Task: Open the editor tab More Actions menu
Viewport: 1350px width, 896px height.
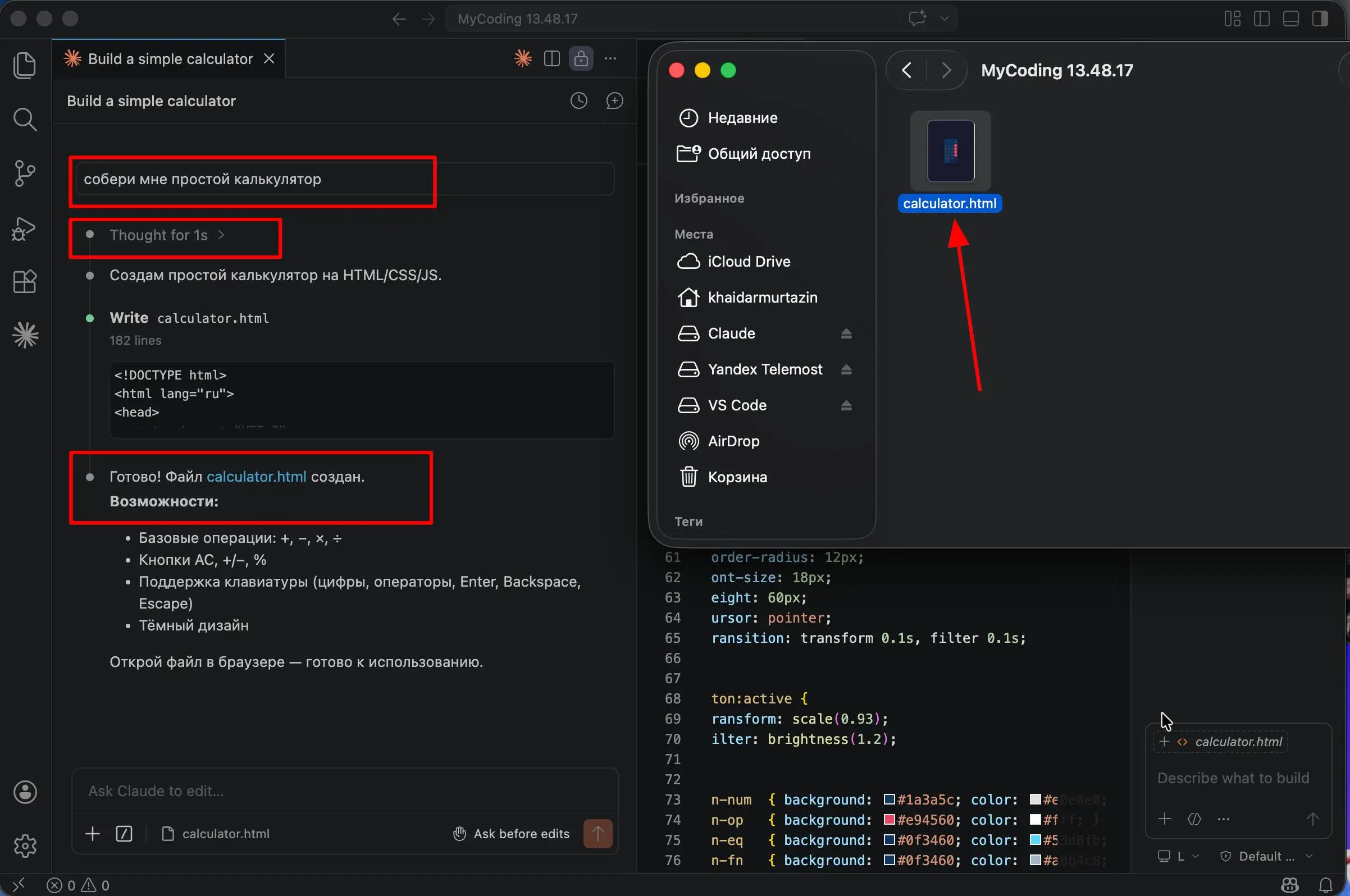Action: click(x=610, y=58)
